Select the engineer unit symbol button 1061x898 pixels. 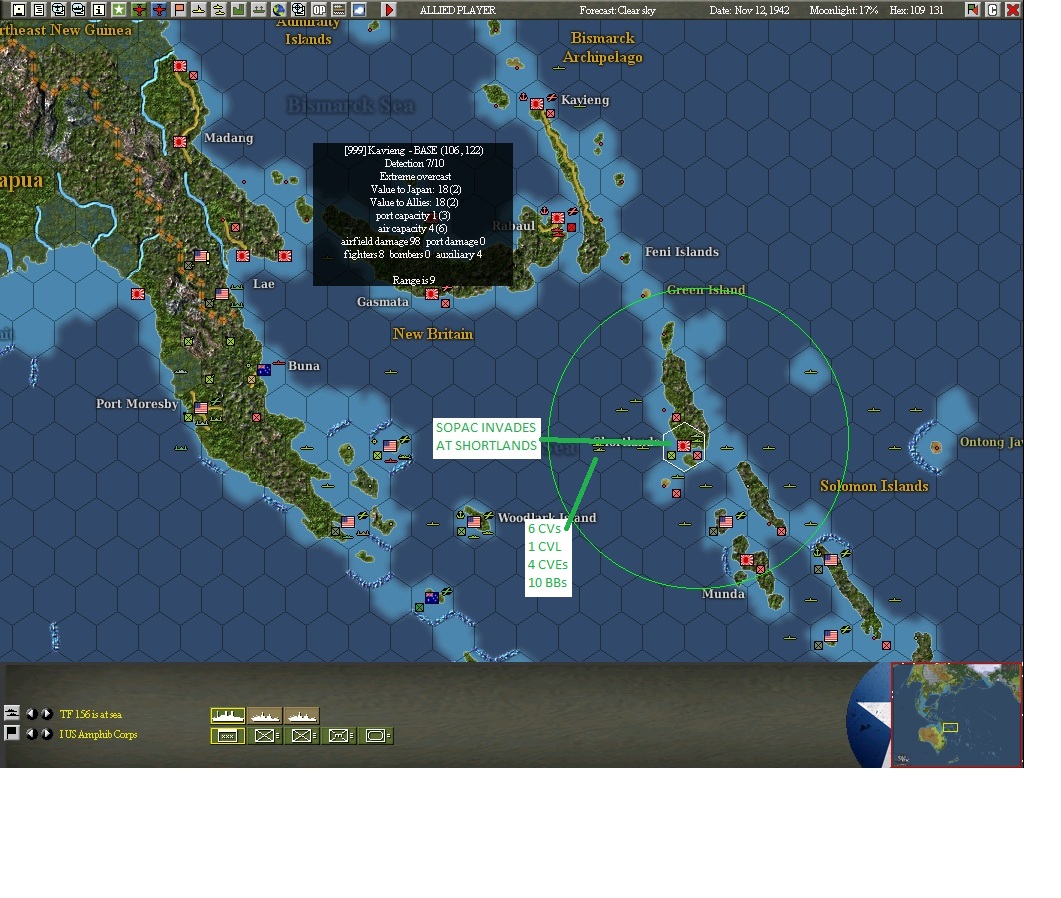tap(339, 736)
